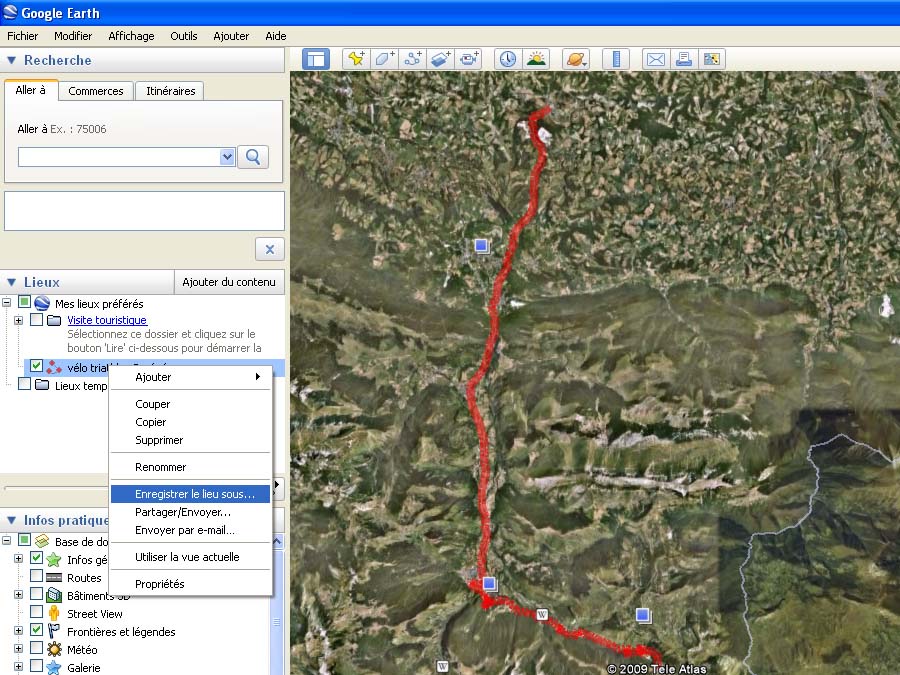The image size is (900, 675).
Task: Click the add placemark pushpin icon
Action: (x=356, y=59)
